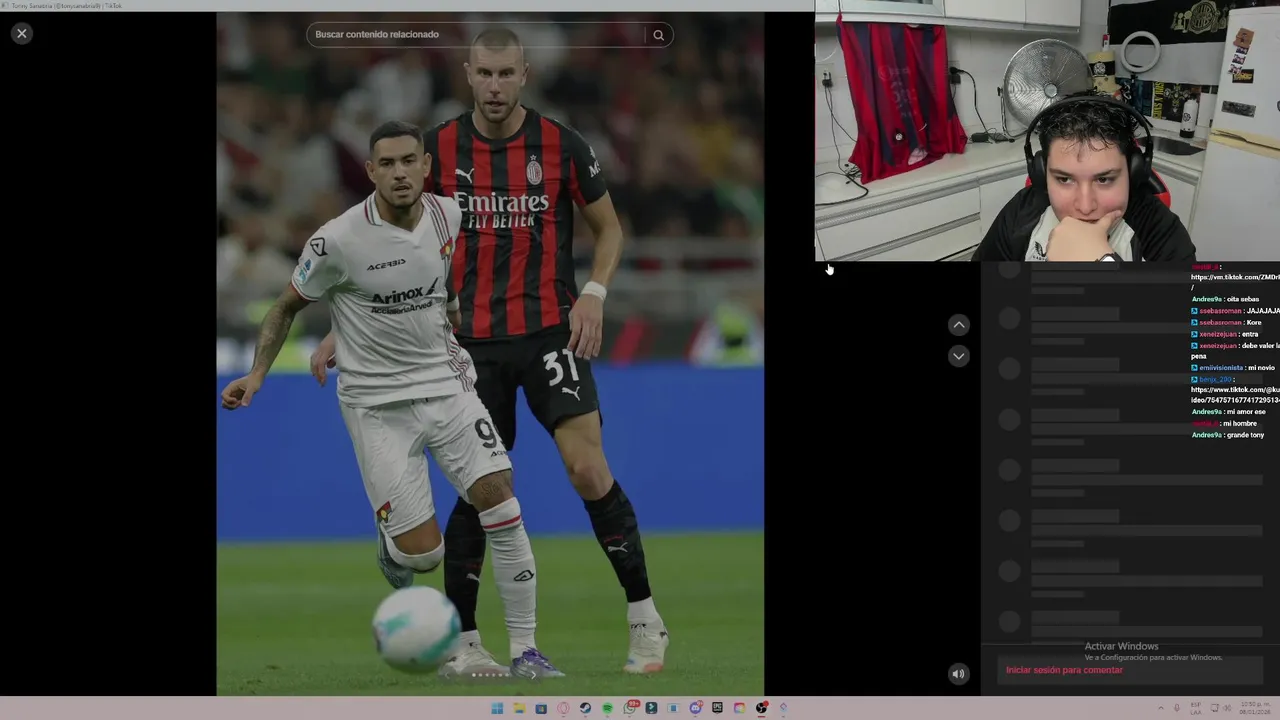Screen dimensions: 1280x720
Task: Open benjx_200's www.tiktok.com link
Action: pyautogui.click(x=1235, y=395)
